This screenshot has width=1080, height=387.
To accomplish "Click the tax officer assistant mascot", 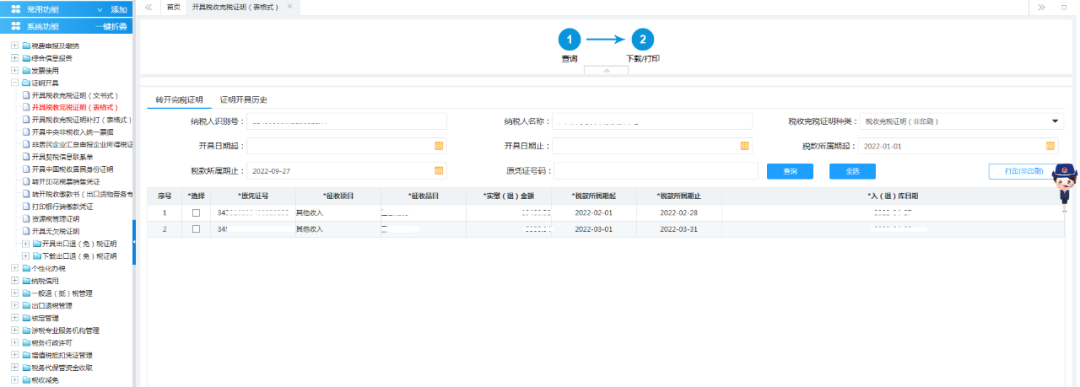I will 1066,184.
